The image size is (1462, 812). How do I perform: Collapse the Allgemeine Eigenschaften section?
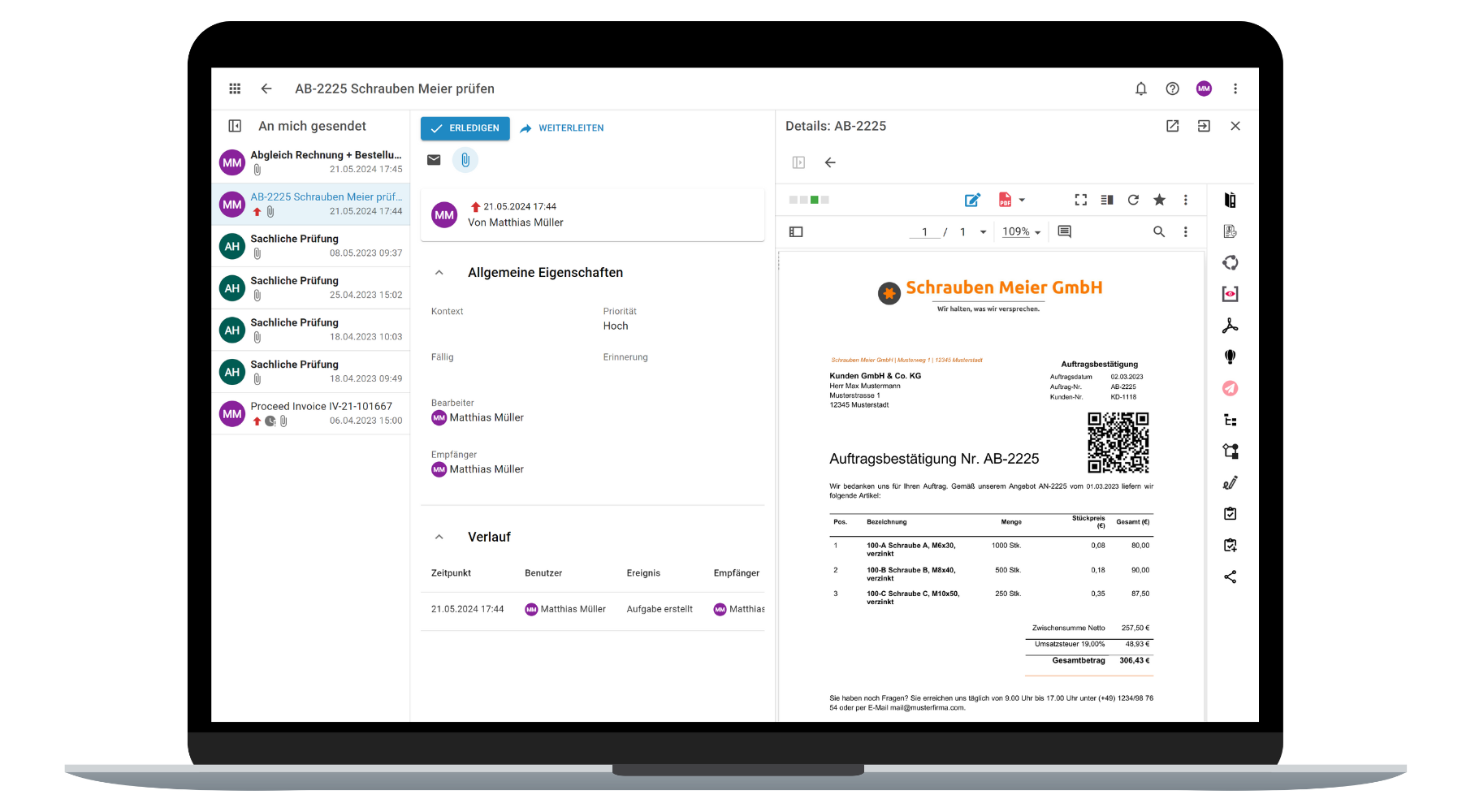click(x=439, y=272)
